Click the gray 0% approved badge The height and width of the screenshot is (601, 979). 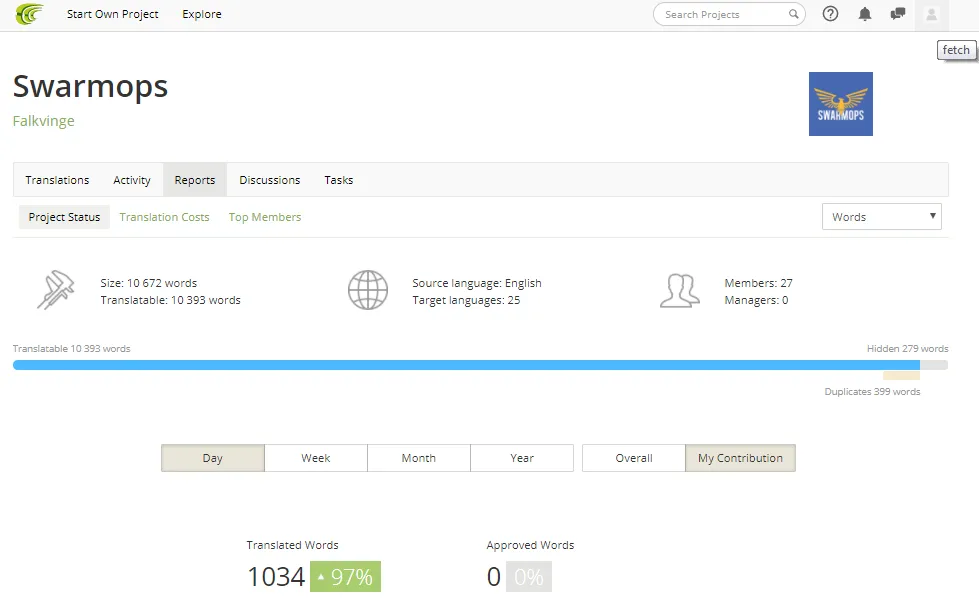tap(529, 577)
